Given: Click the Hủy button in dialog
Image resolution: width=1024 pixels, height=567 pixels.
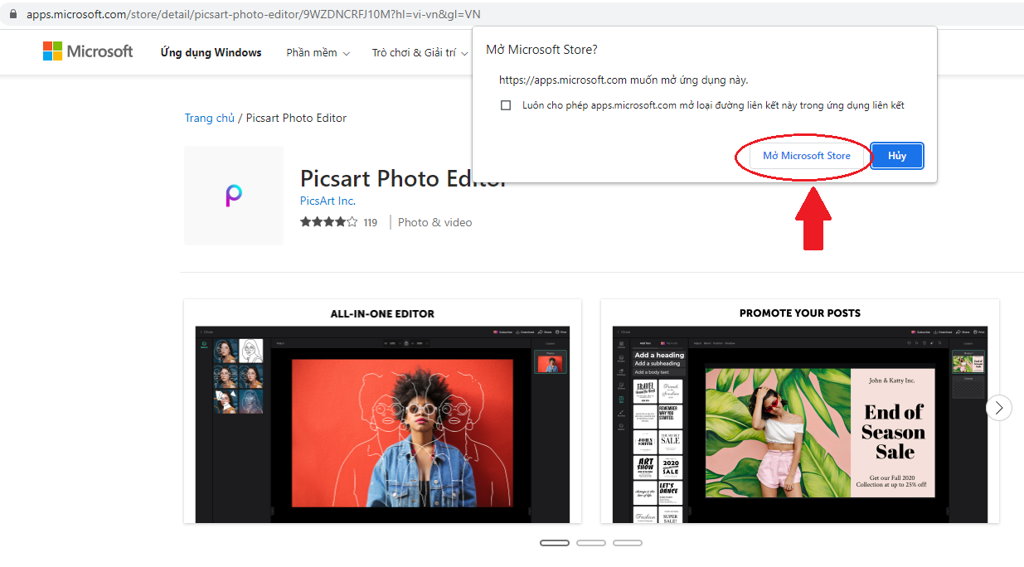Looking at the screenshot, I should tap(897, 155).
